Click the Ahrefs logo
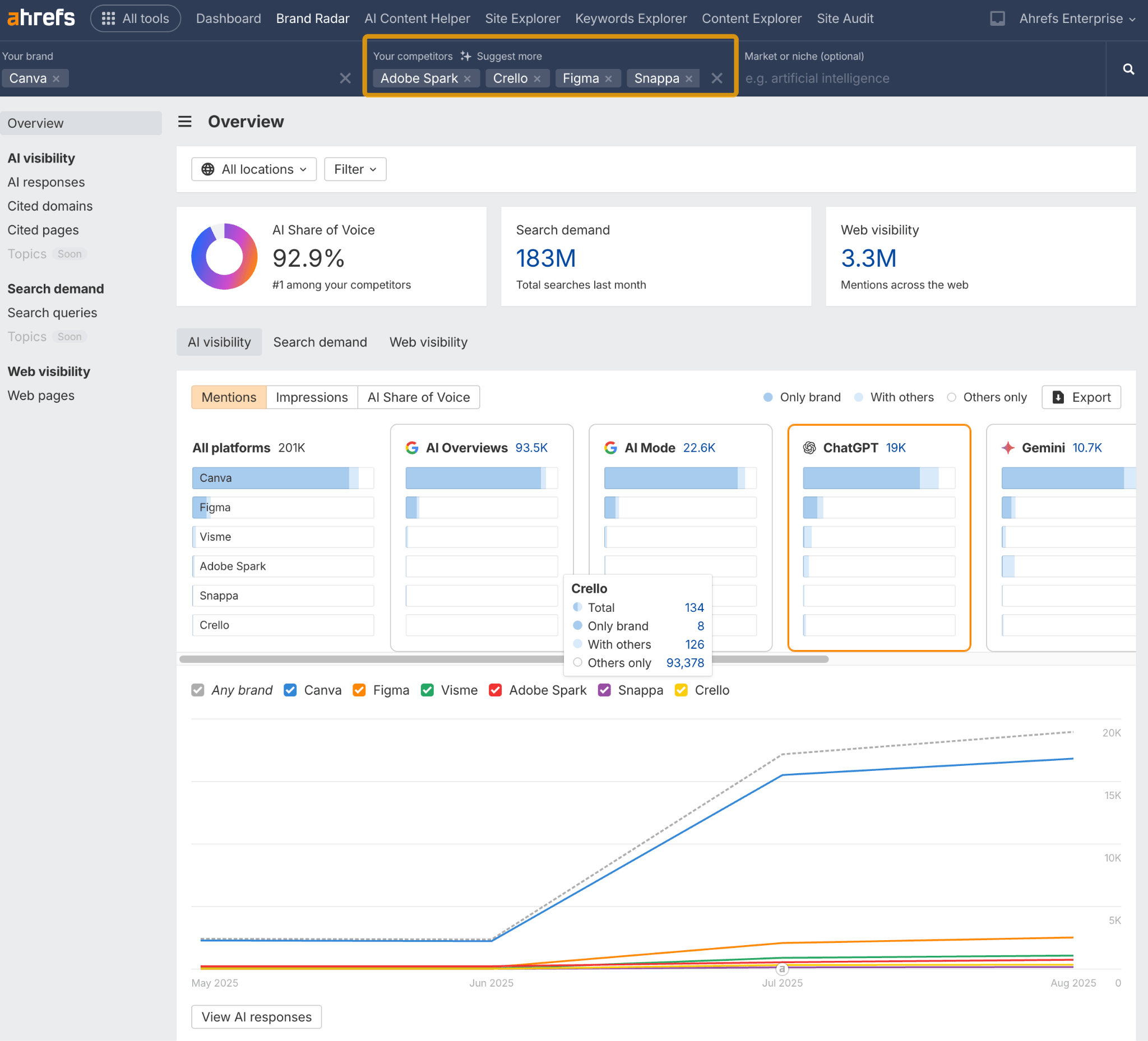 [x=40, y=17]
